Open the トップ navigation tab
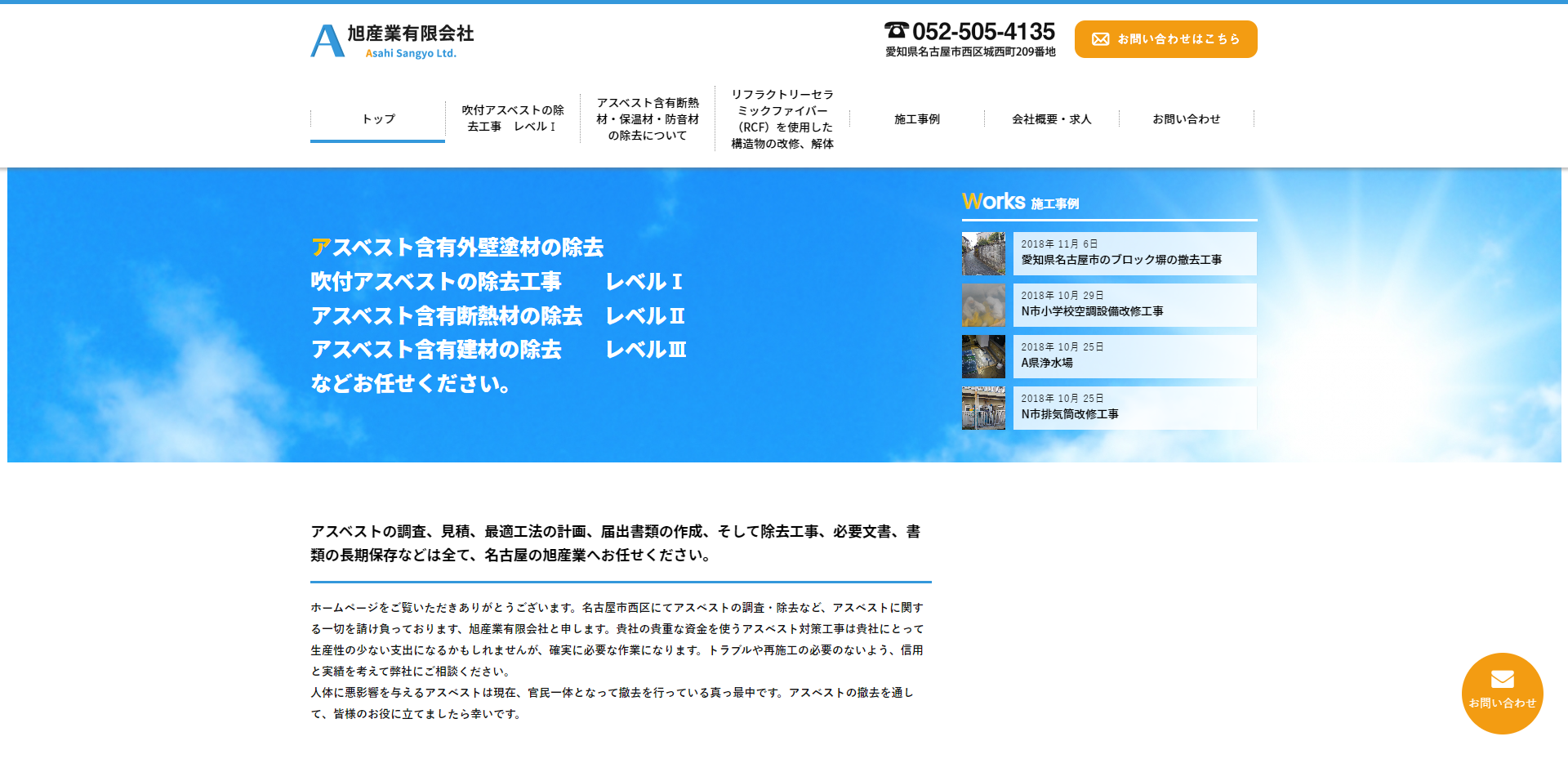The height and width of the screenshot is (759, 1568). pos(378,119)
